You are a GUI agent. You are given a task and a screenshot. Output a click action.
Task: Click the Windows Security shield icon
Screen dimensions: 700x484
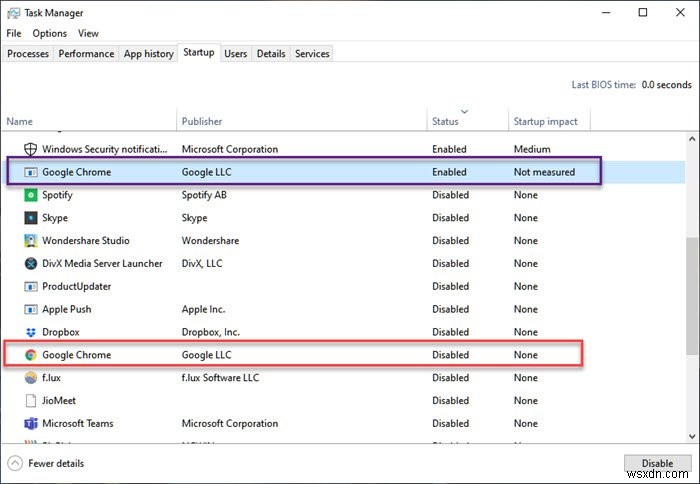click(x=30, y=149)
